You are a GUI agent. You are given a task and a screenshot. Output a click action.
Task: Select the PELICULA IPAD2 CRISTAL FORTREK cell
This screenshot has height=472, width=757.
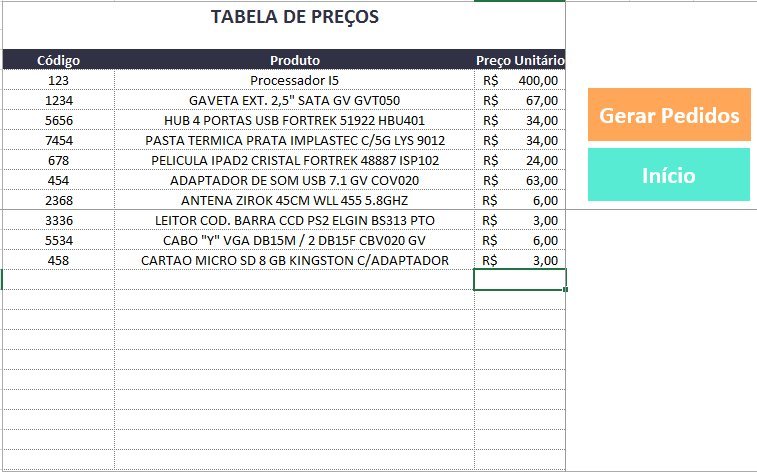[x=294, y=160]
